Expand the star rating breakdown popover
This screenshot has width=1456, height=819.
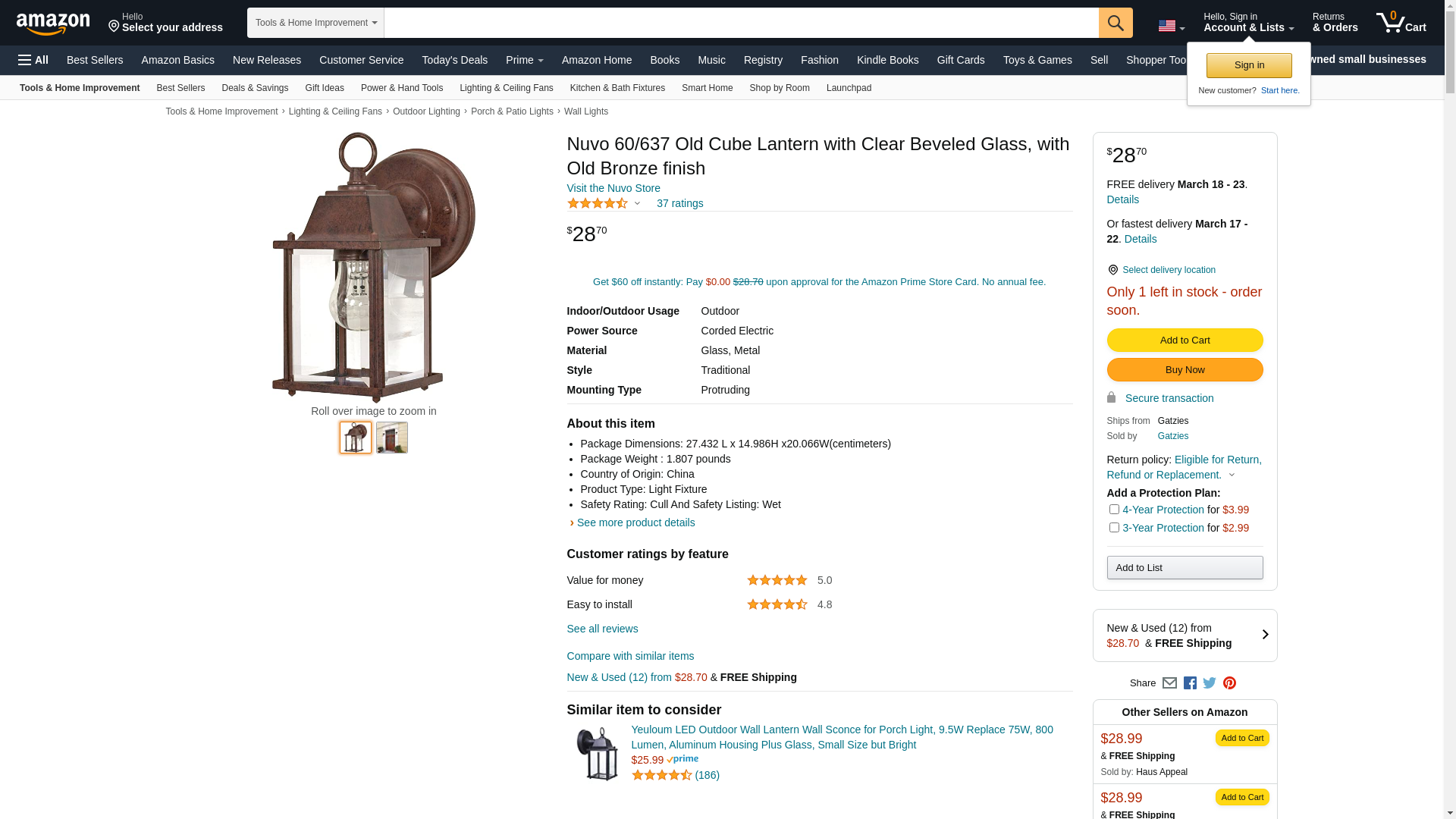(x=637, y=203)
